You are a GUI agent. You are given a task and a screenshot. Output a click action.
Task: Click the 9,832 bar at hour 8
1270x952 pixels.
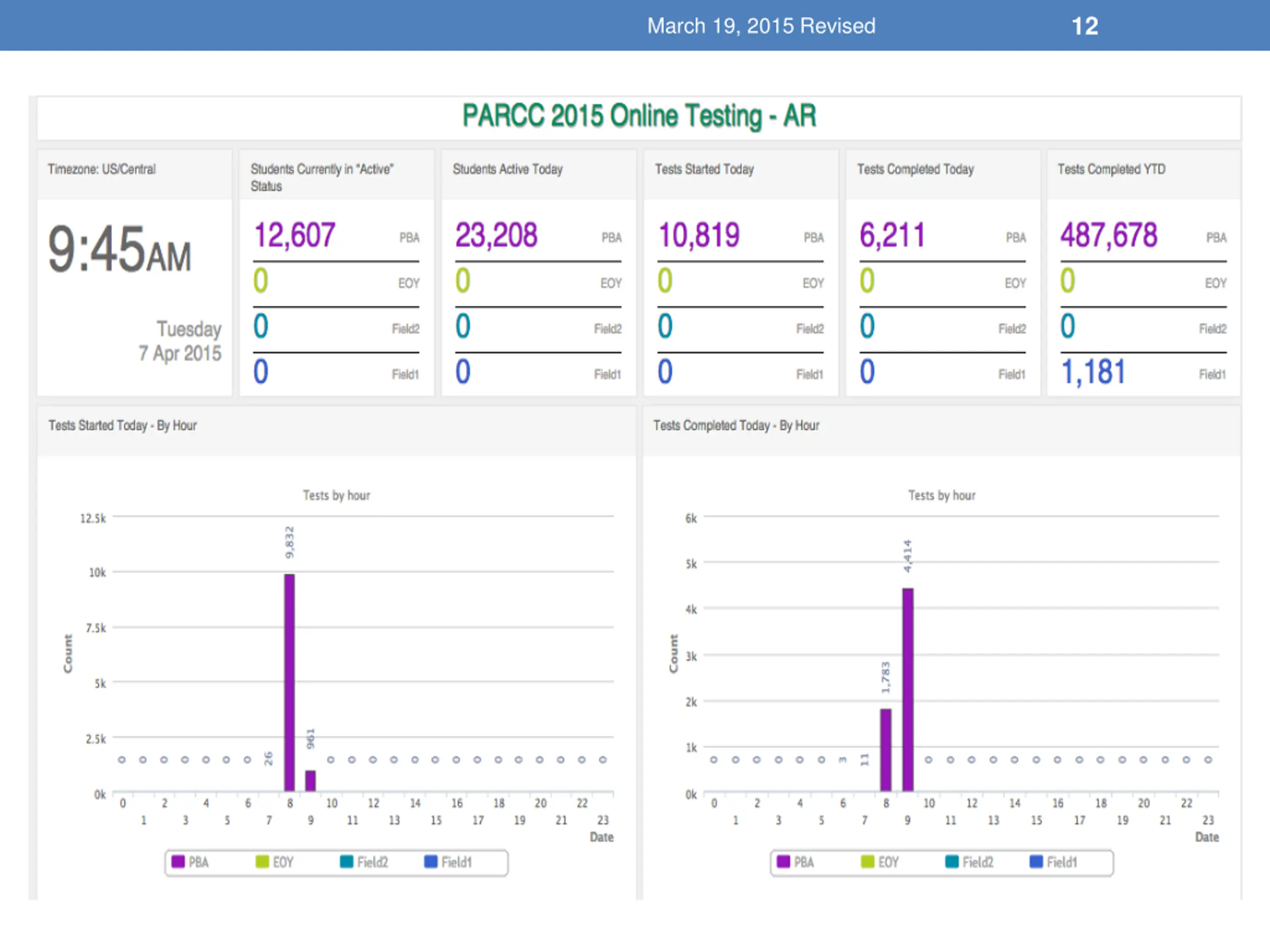click(289, 683)
